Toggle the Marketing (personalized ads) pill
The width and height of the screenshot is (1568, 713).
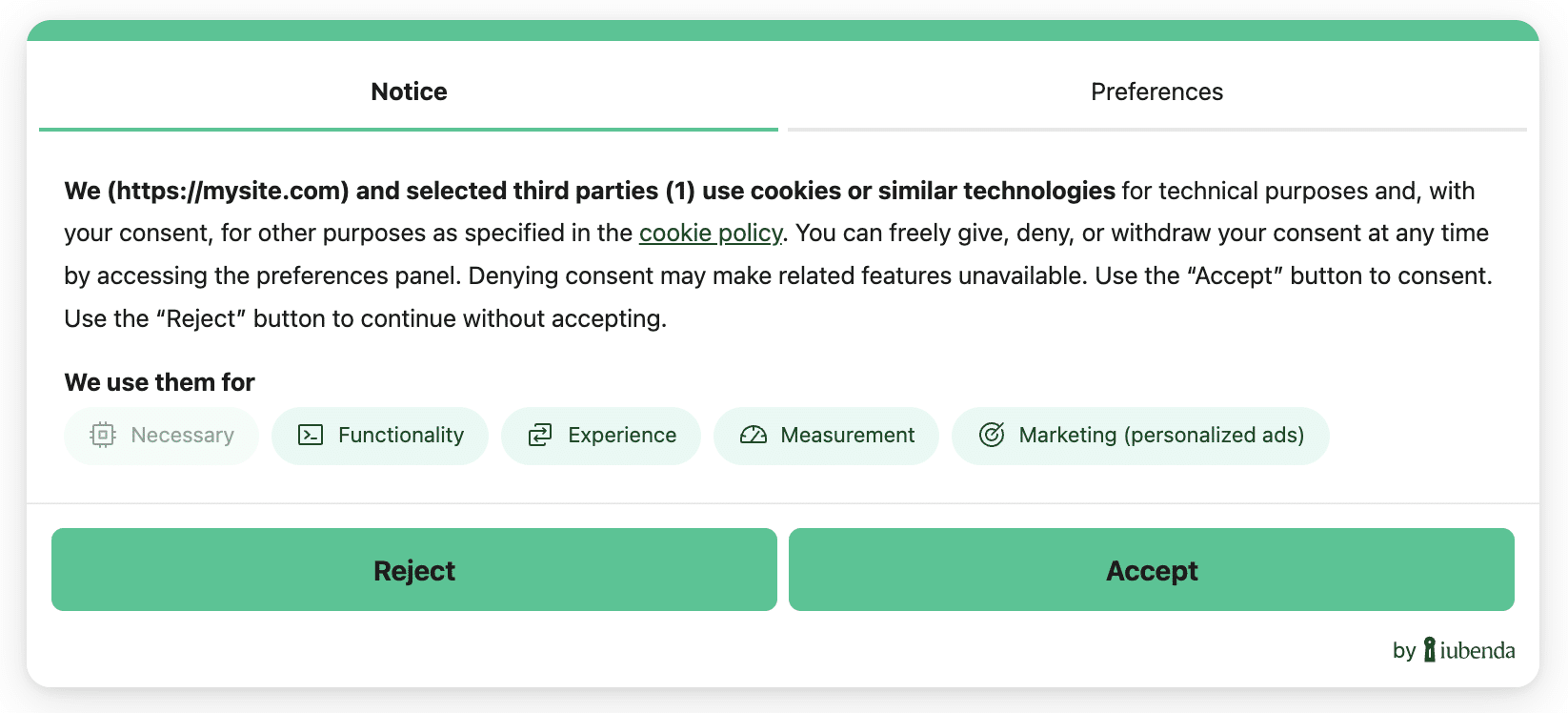(x=1140, y=435)
